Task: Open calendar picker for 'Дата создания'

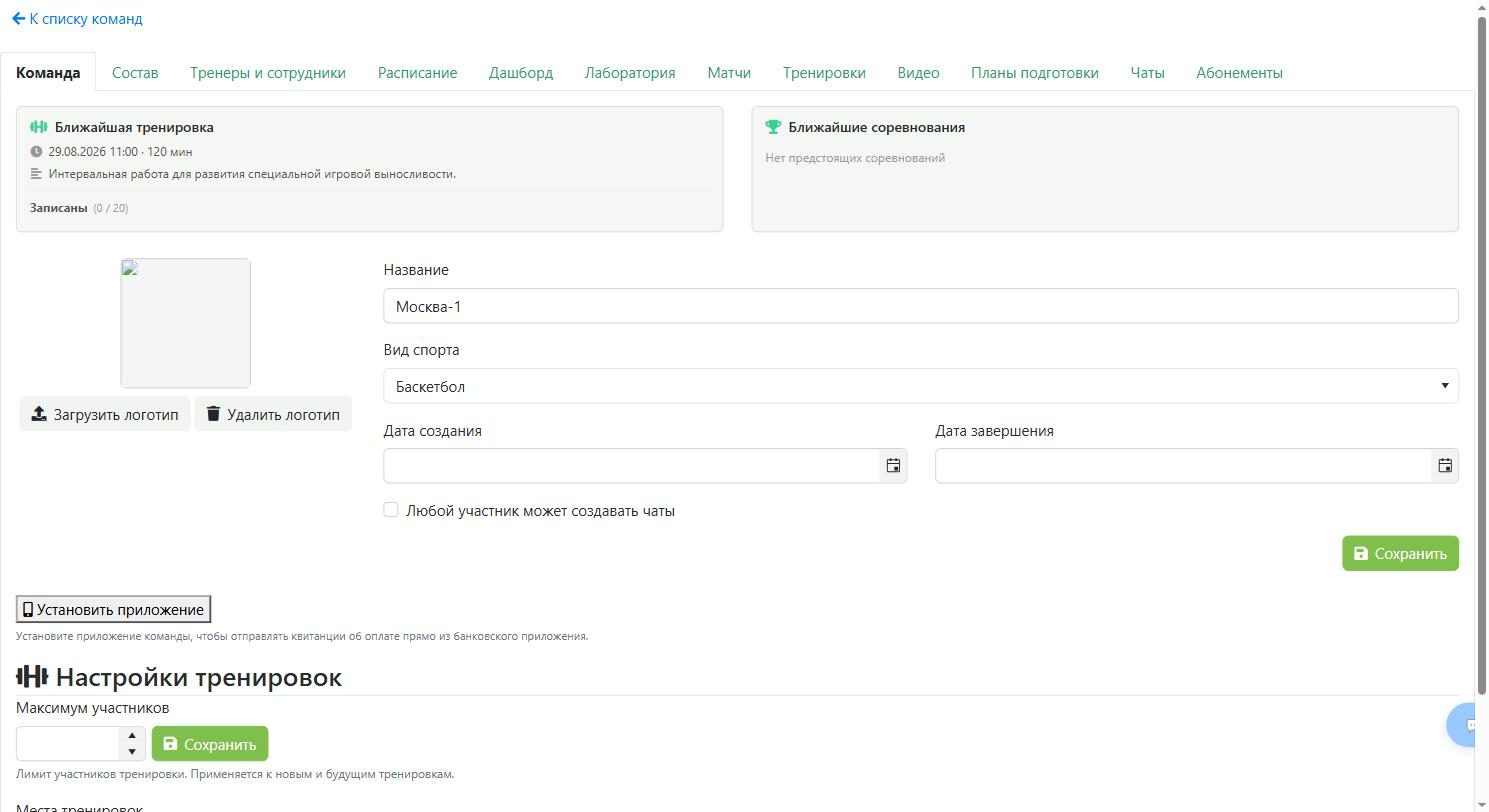Action: point(893,466)
